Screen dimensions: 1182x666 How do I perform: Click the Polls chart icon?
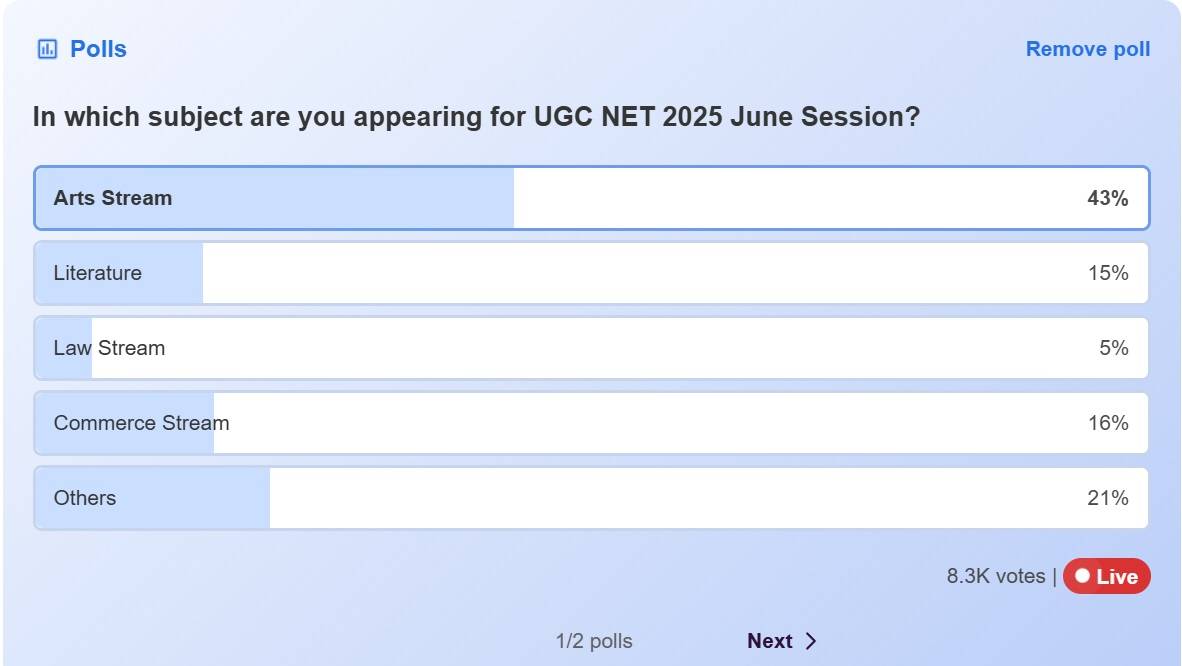(46, 49)
